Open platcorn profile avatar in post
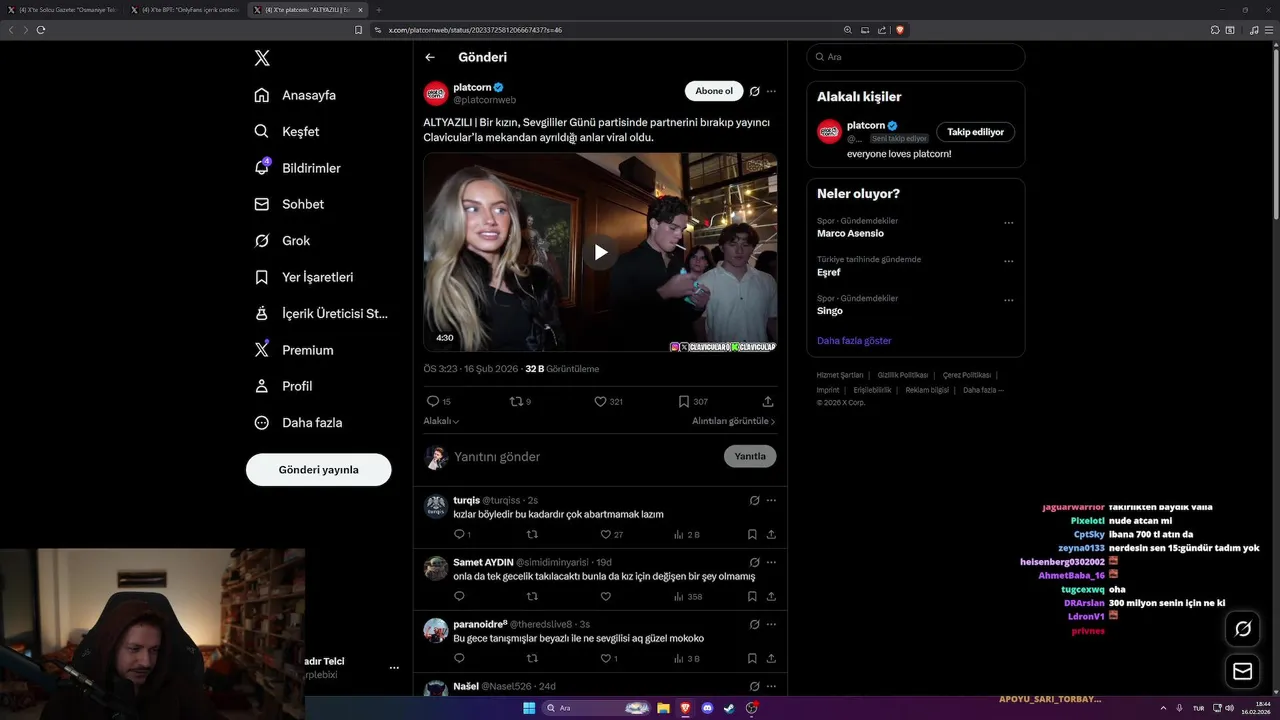Viewport: 1280px width, 720px height. pos(436,94)
